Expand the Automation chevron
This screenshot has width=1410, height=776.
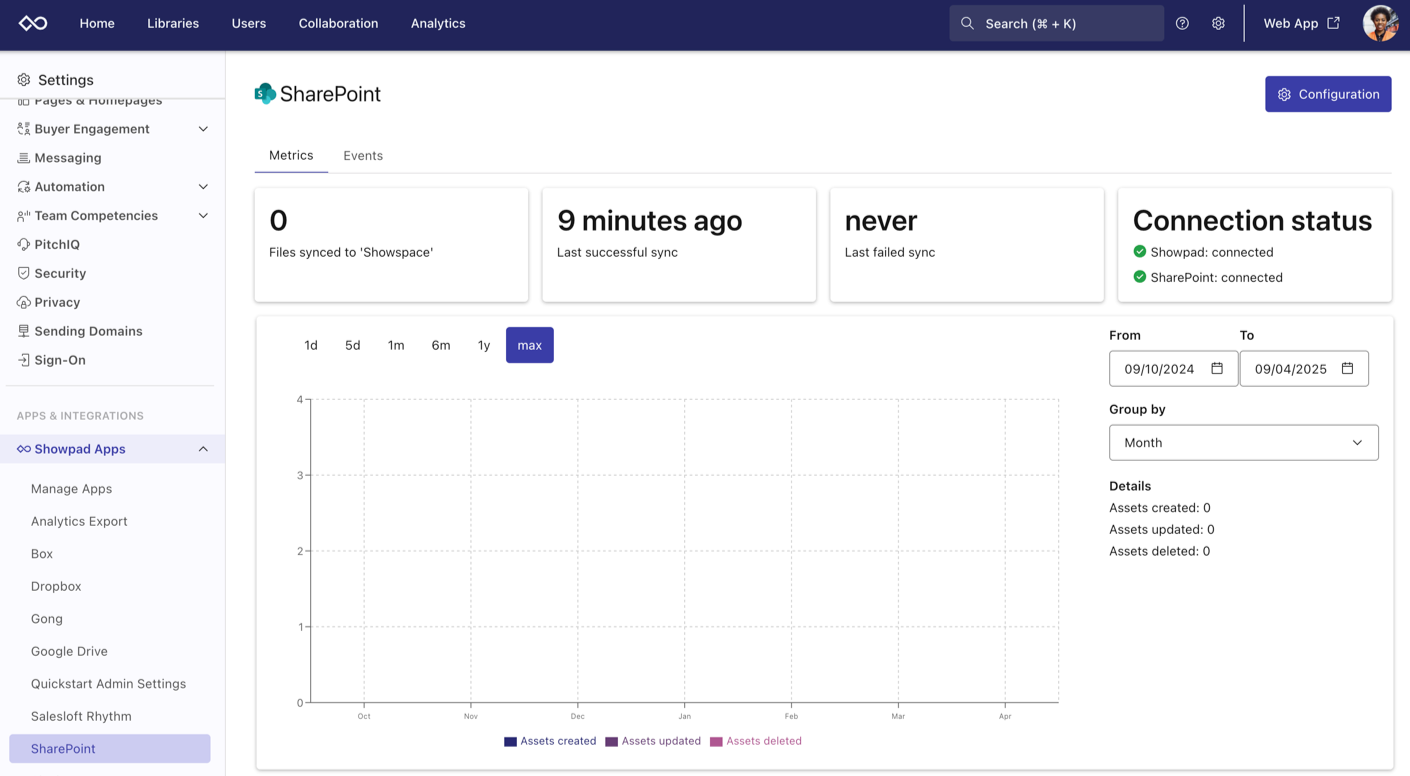[203, 187]
